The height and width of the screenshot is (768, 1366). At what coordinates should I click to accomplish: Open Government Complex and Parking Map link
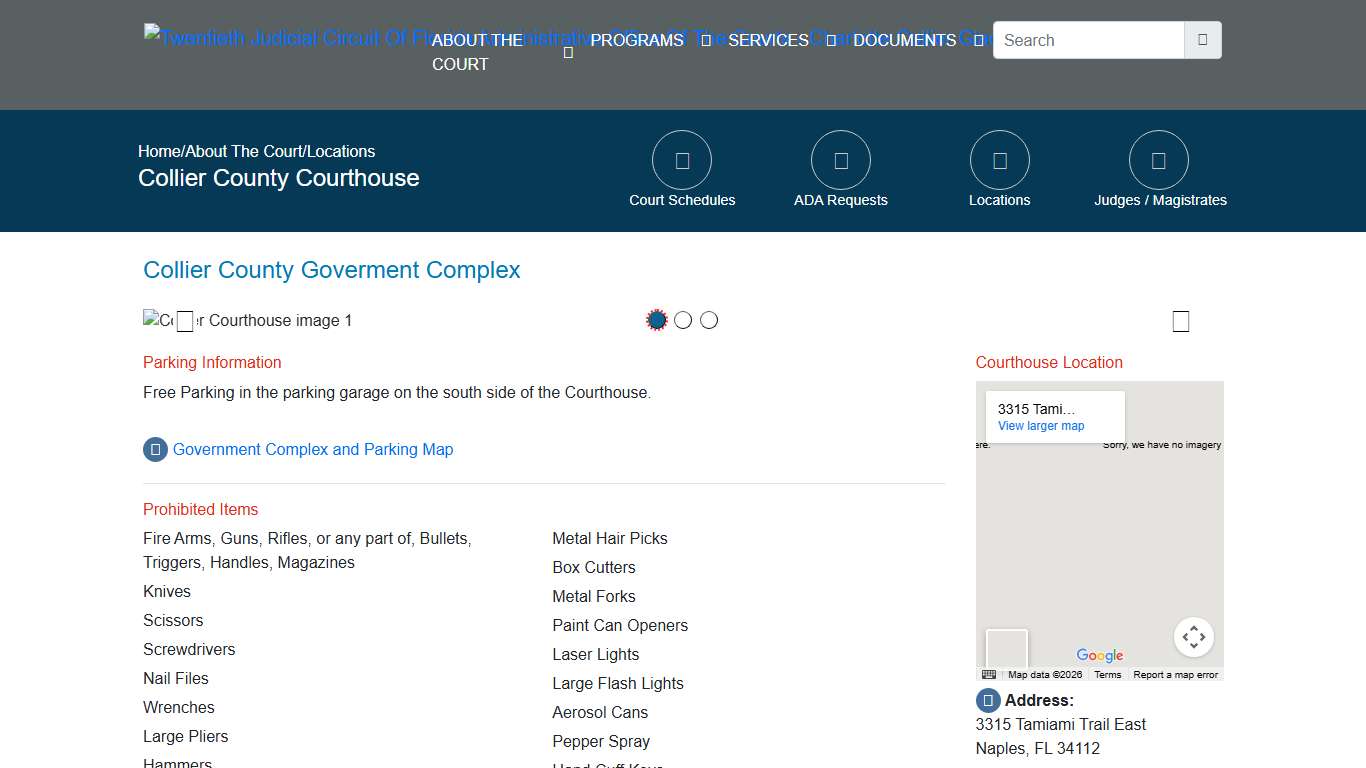pyautogui.click(x=313, y=449)
